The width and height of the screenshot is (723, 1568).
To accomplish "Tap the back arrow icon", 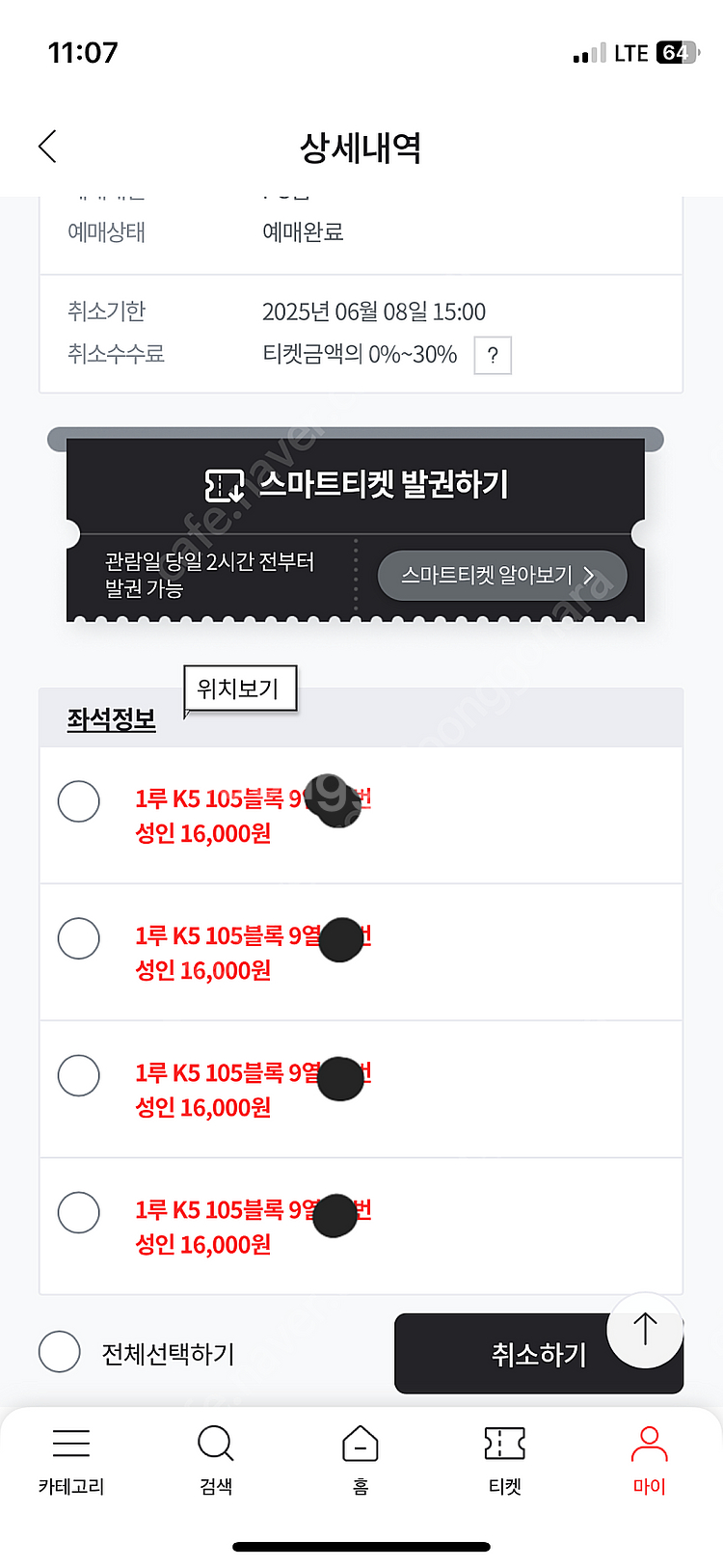I will [47, 147].
